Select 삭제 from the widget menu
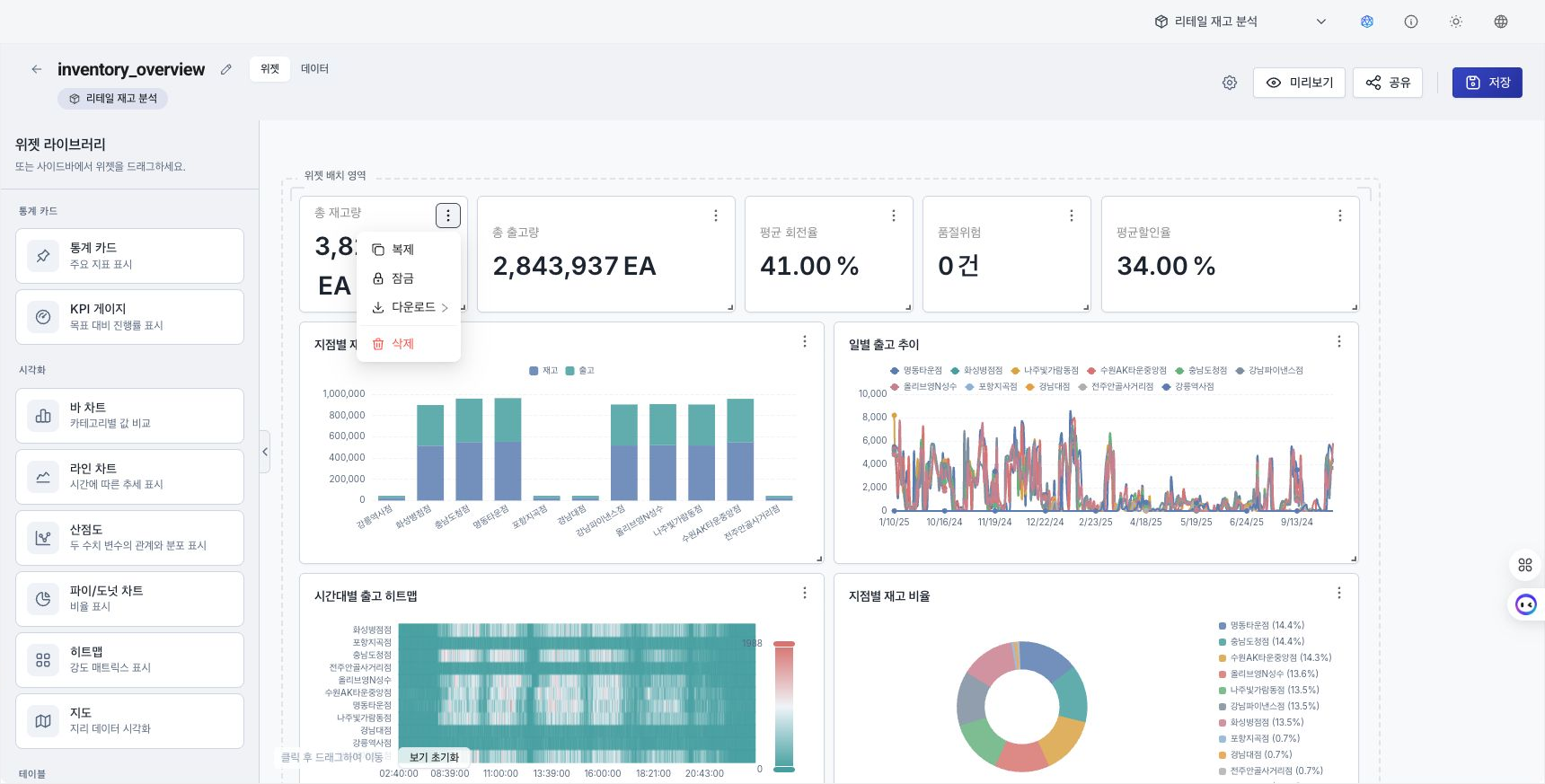1545x784 pixels. click(x=409, y=344)
